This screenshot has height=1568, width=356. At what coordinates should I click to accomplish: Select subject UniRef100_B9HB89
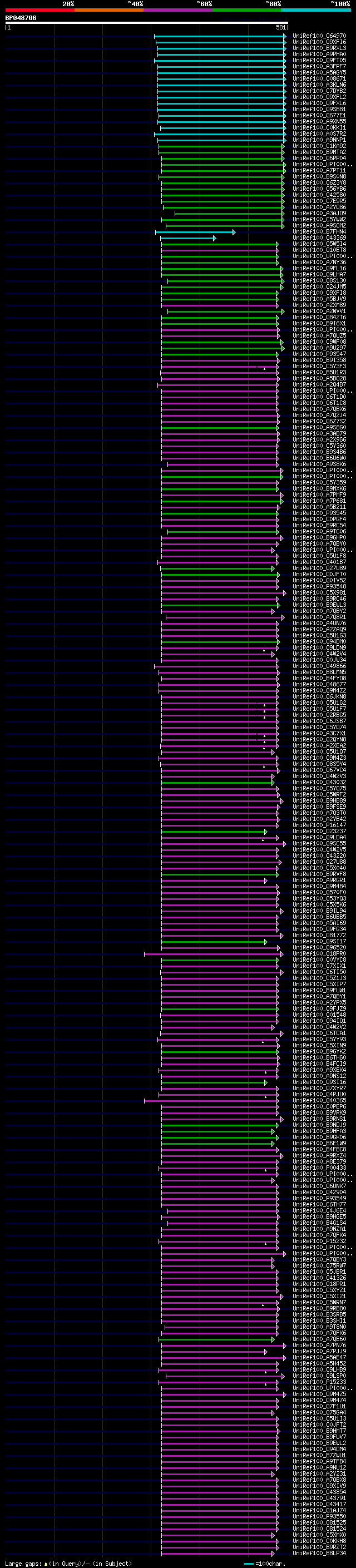pos(319,800)
